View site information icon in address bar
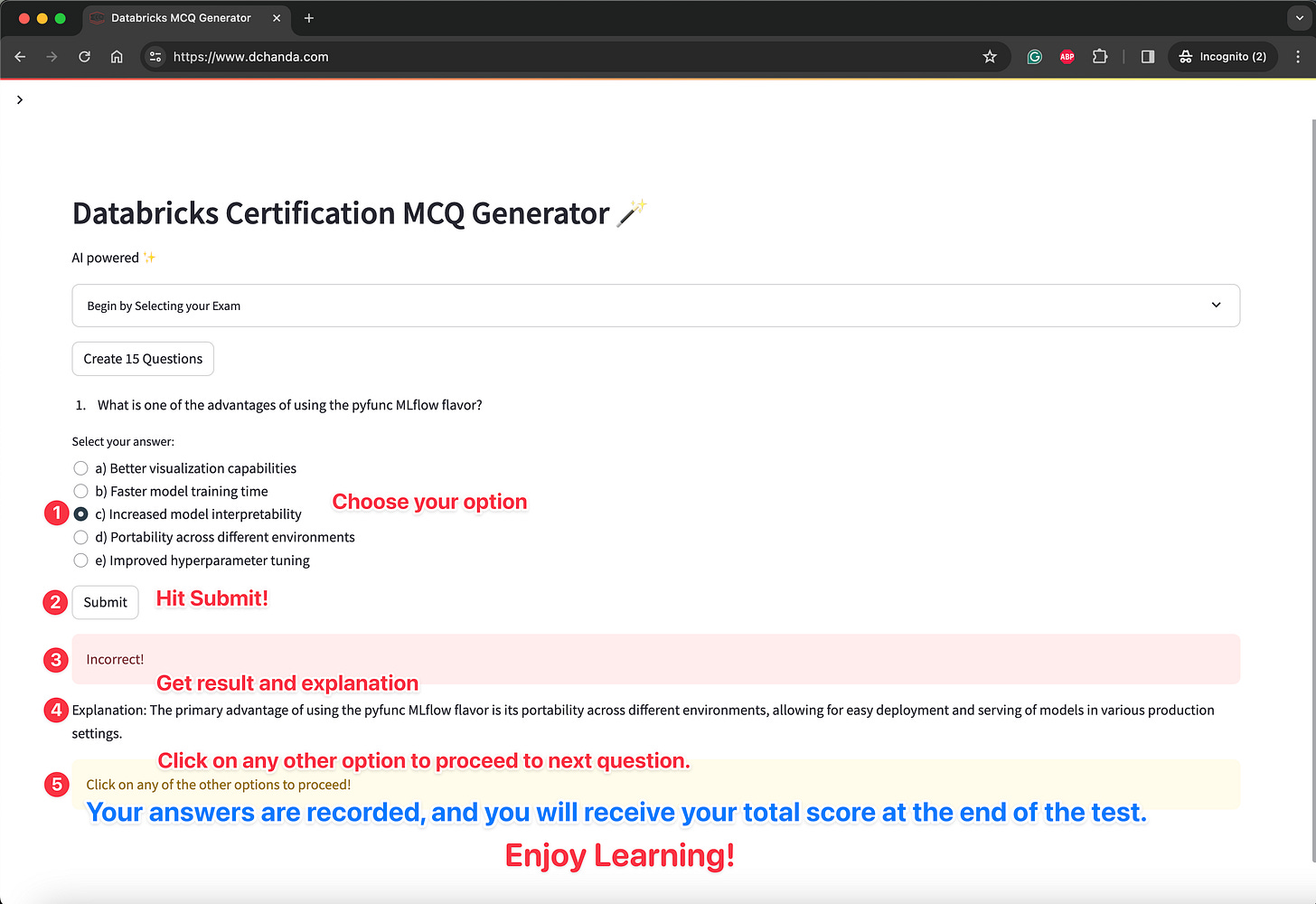 (155, 56)
